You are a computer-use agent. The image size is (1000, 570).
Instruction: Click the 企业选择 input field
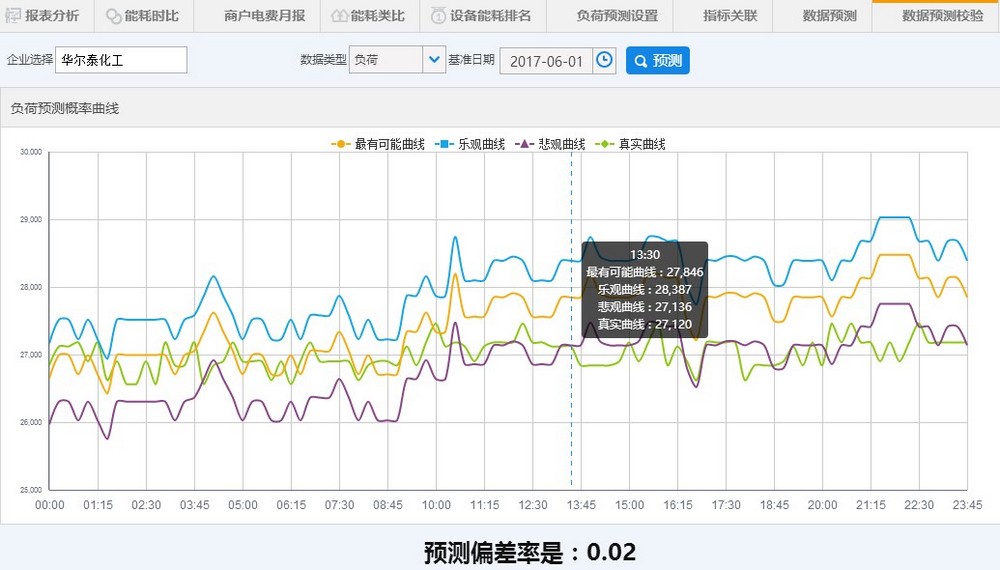[x=121, y=60]
